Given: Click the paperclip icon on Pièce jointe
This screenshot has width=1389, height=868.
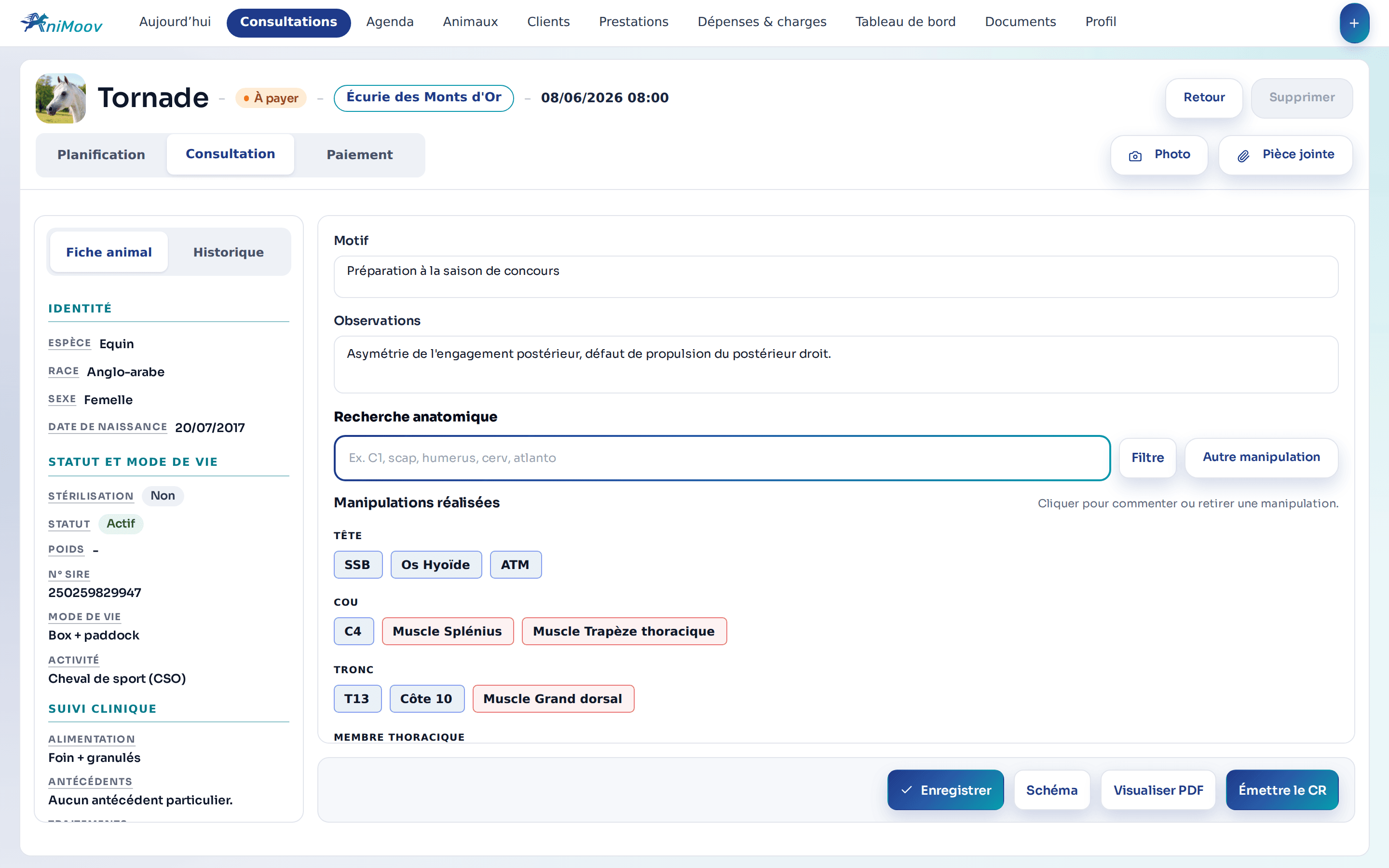Looking at the screenshot, I should click(x=1243, y=156).
